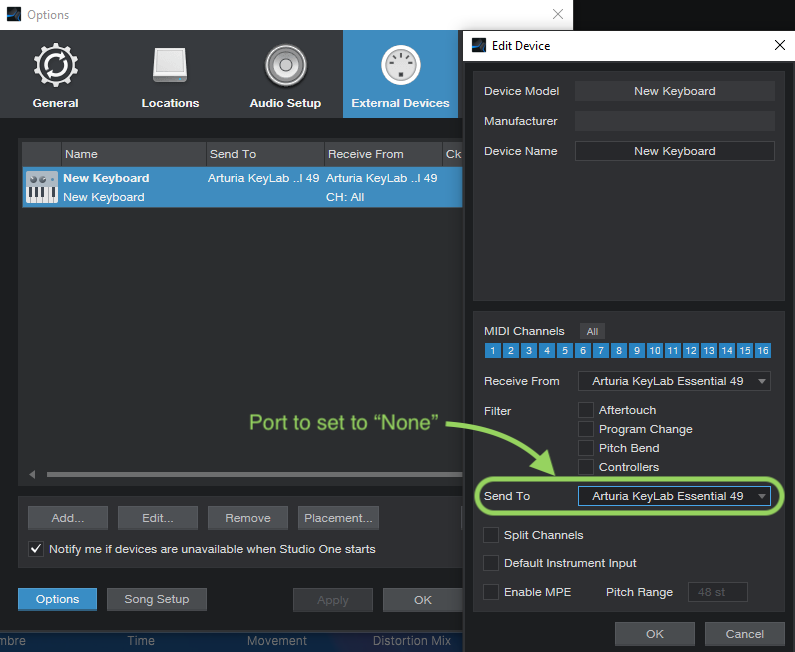
Task: Enable Default Instrument Input checkbox
Action: pyautogui.click(x=491, y=563)
